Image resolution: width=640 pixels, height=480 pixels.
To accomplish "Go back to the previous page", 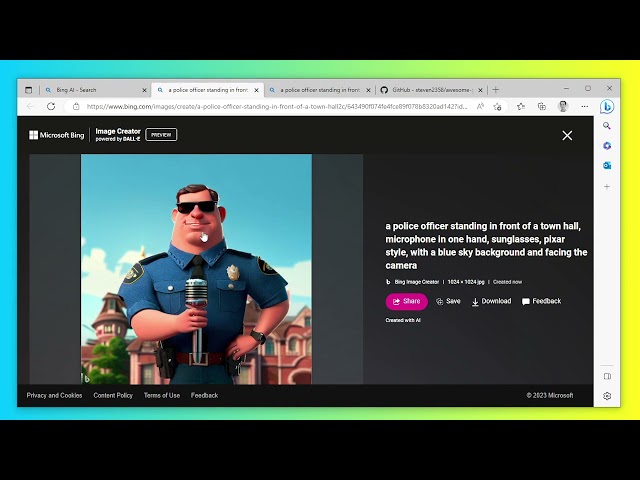I will click(31, 107).
